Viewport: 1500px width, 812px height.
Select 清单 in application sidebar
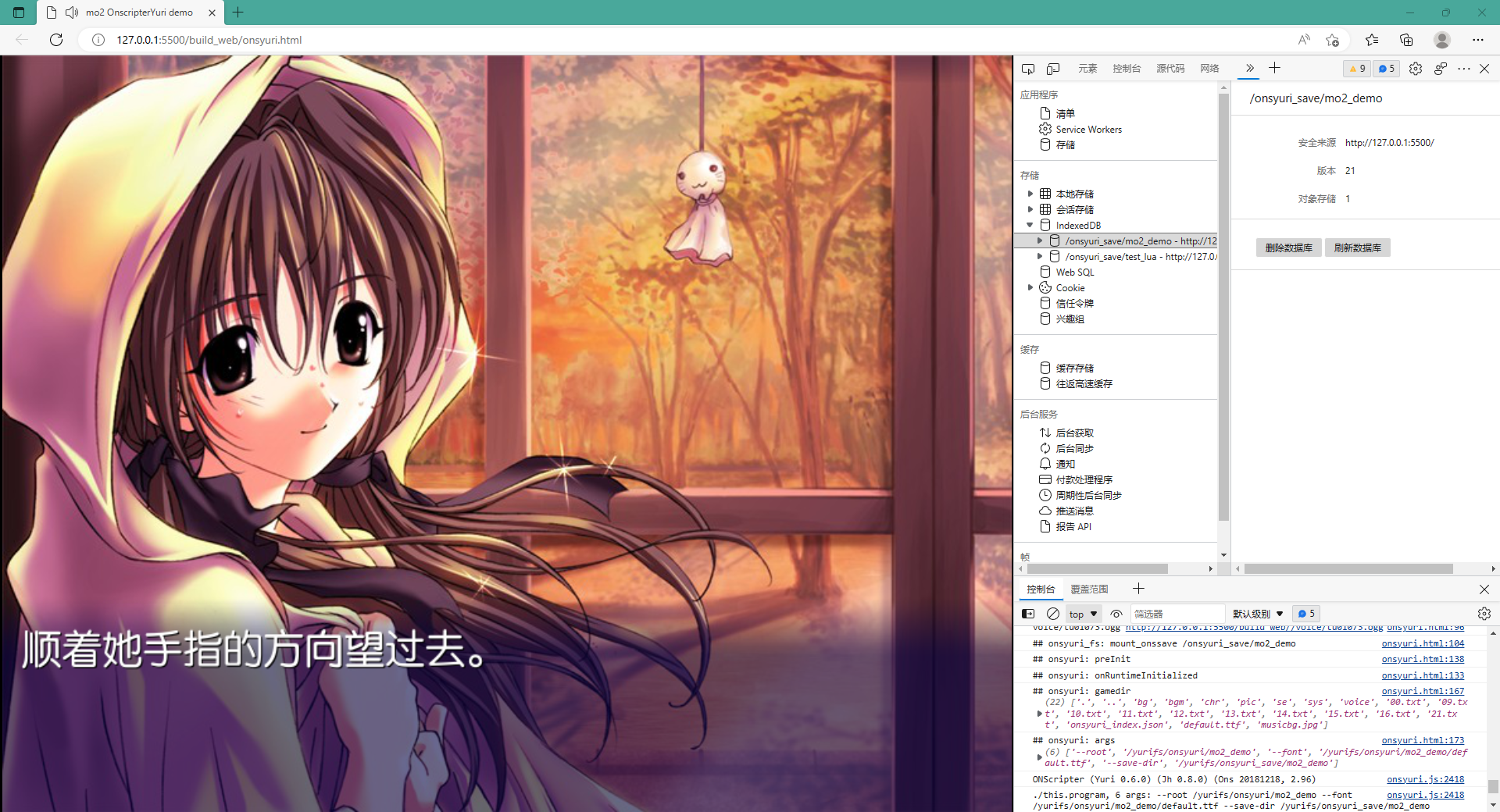1066,113
